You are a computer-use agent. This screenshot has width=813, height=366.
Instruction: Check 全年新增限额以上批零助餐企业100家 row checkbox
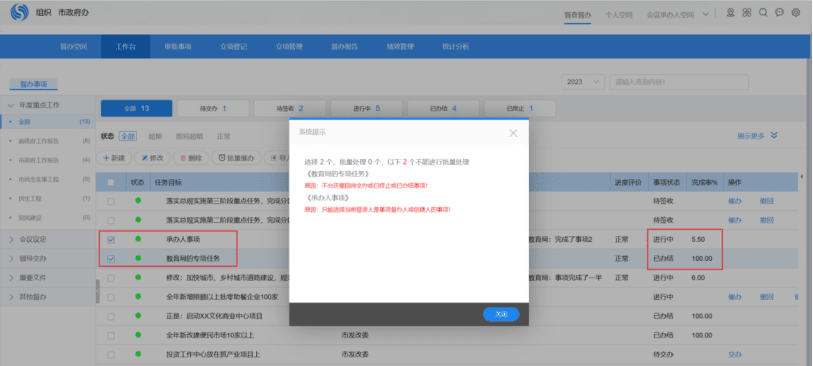[x=111, y=297]
